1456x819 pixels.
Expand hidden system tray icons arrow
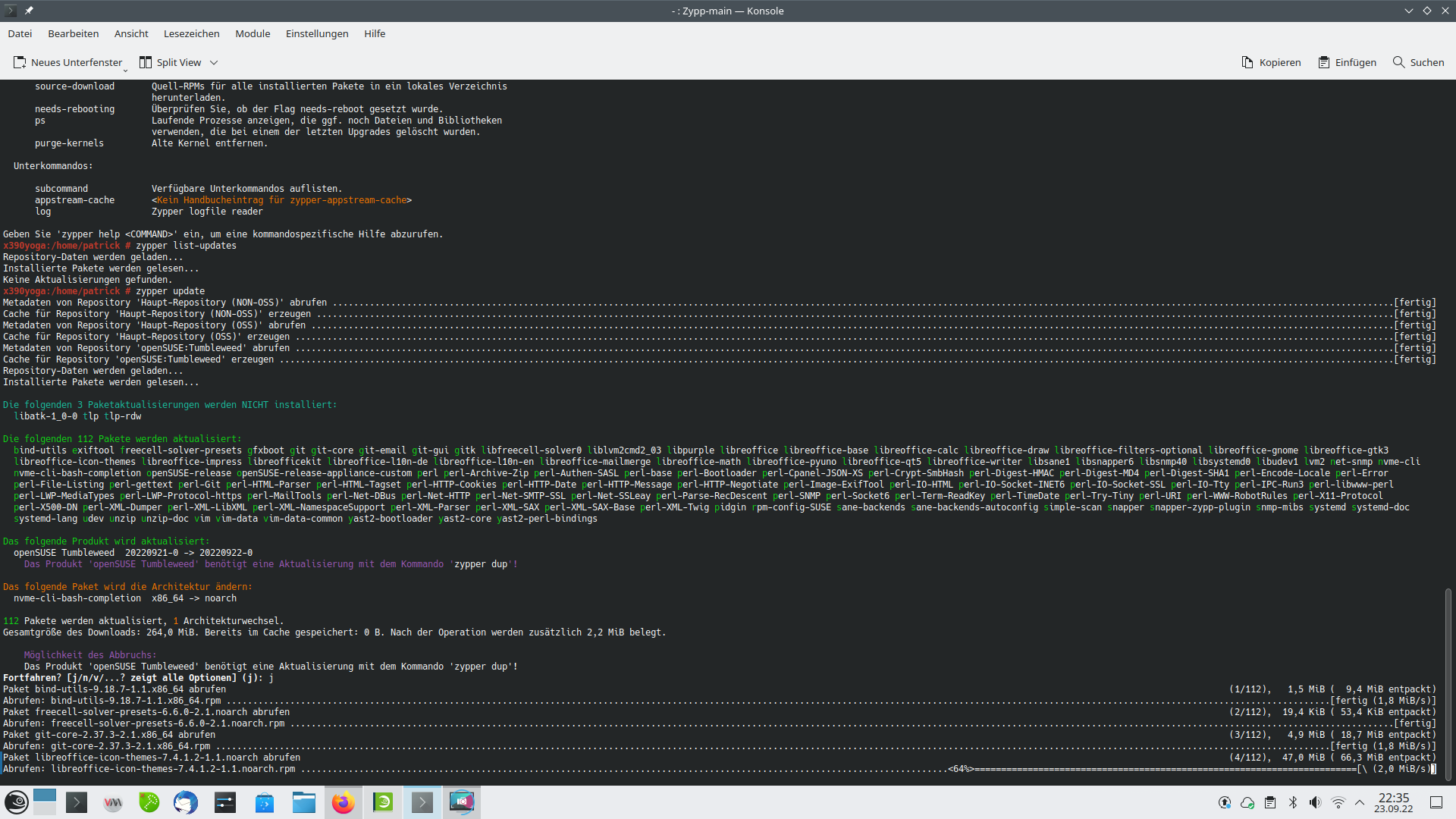click(x=1360, y=802)
